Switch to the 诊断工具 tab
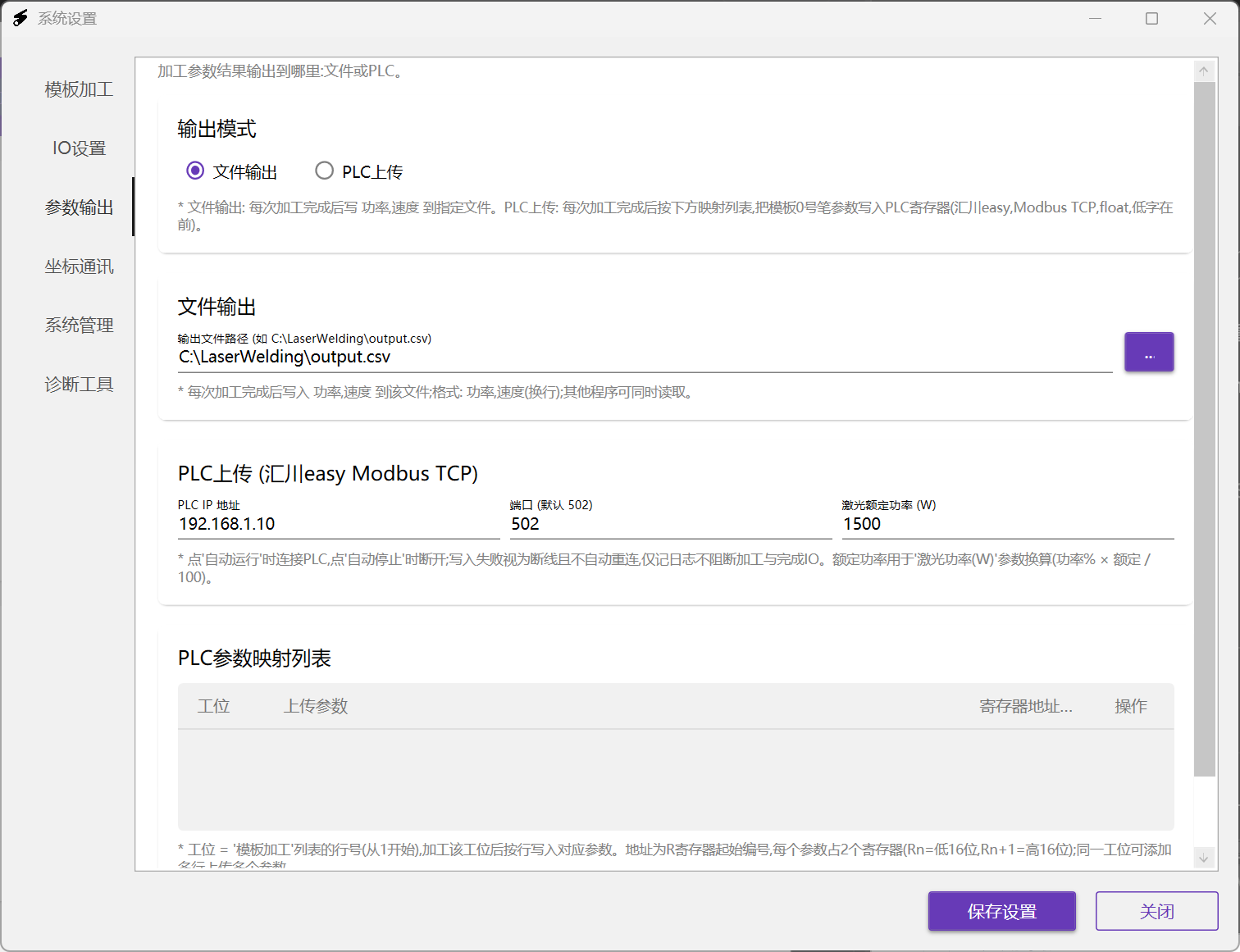The height and width of the screenshot is (952, 1240). click(79, 385)
